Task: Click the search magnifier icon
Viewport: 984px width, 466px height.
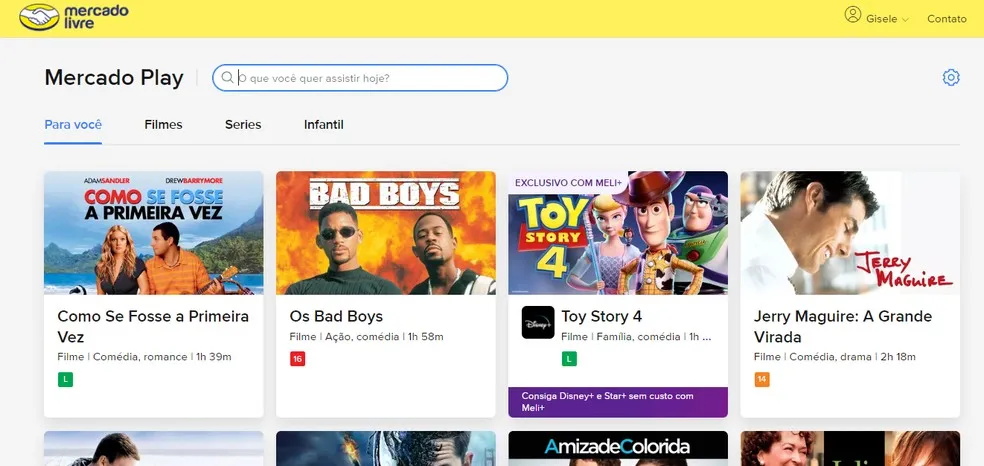Action: pyautogui.click(x=227, y=78)
